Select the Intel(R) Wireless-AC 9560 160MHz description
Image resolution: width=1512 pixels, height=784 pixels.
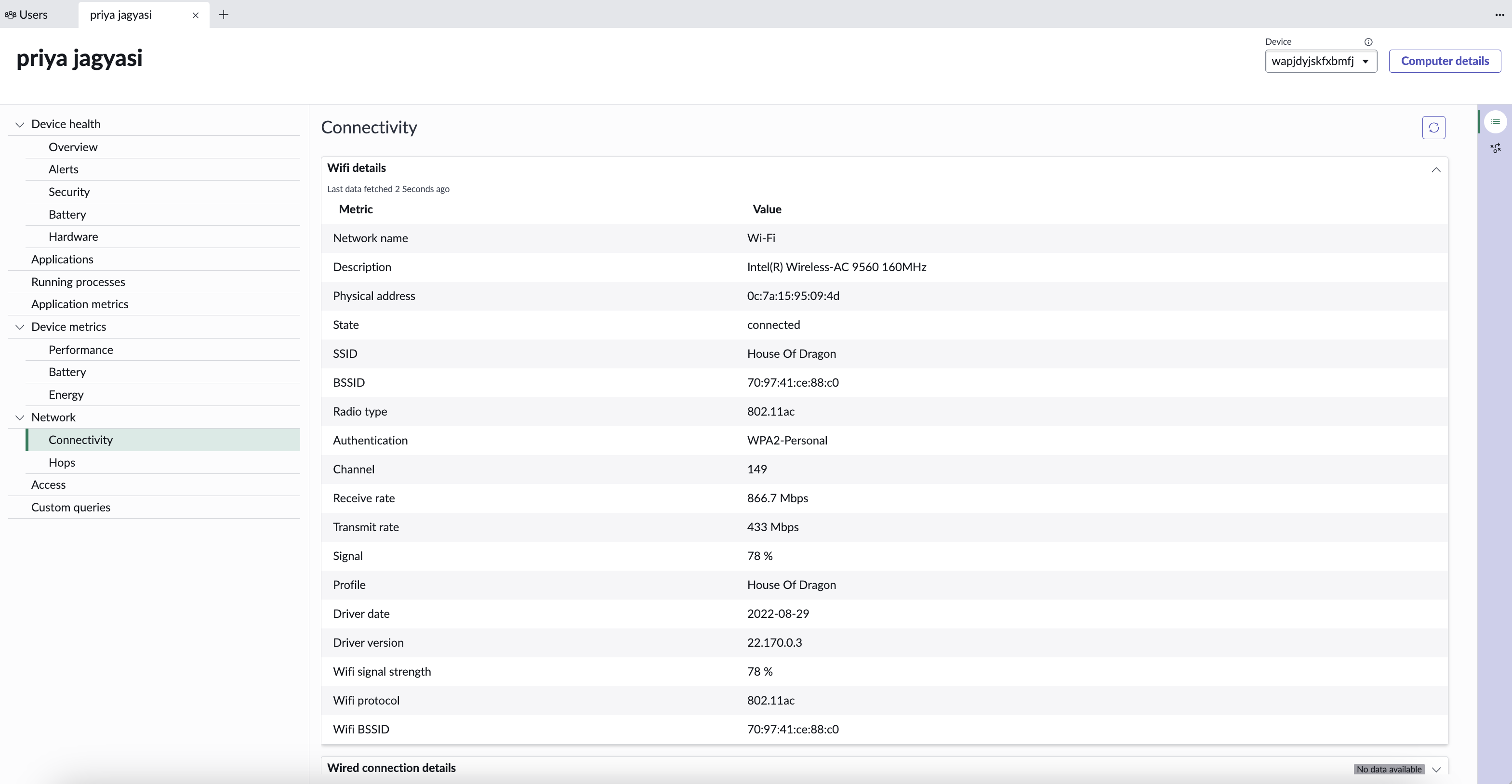(836, 267)
